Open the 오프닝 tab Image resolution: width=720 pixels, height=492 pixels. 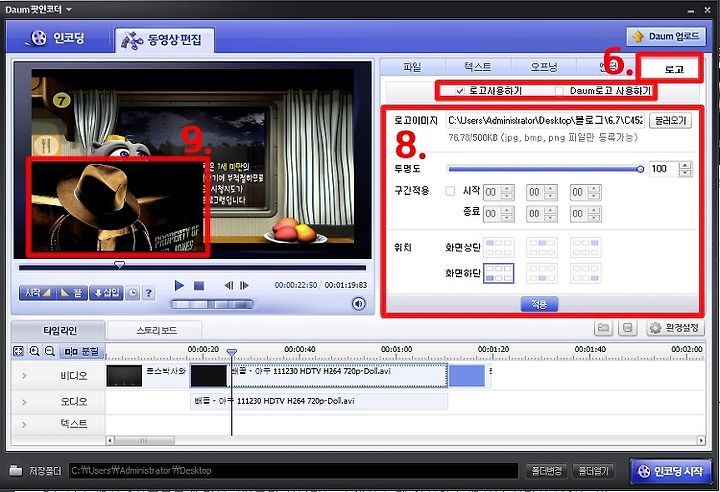click(544, 67)
